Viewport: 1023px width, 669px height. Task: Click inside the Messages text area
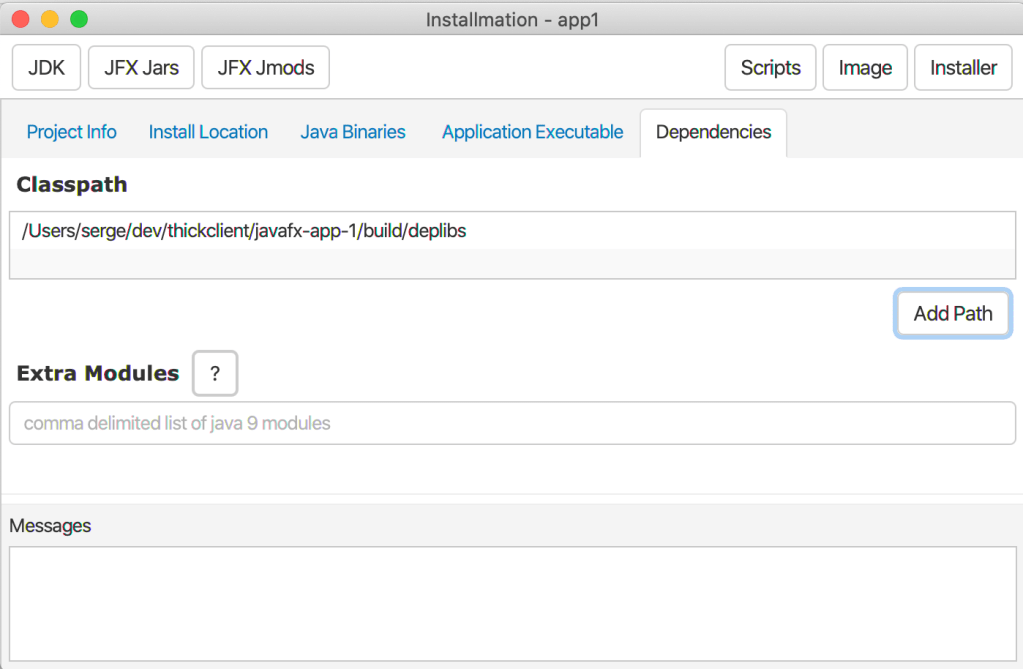click(512, 602)
